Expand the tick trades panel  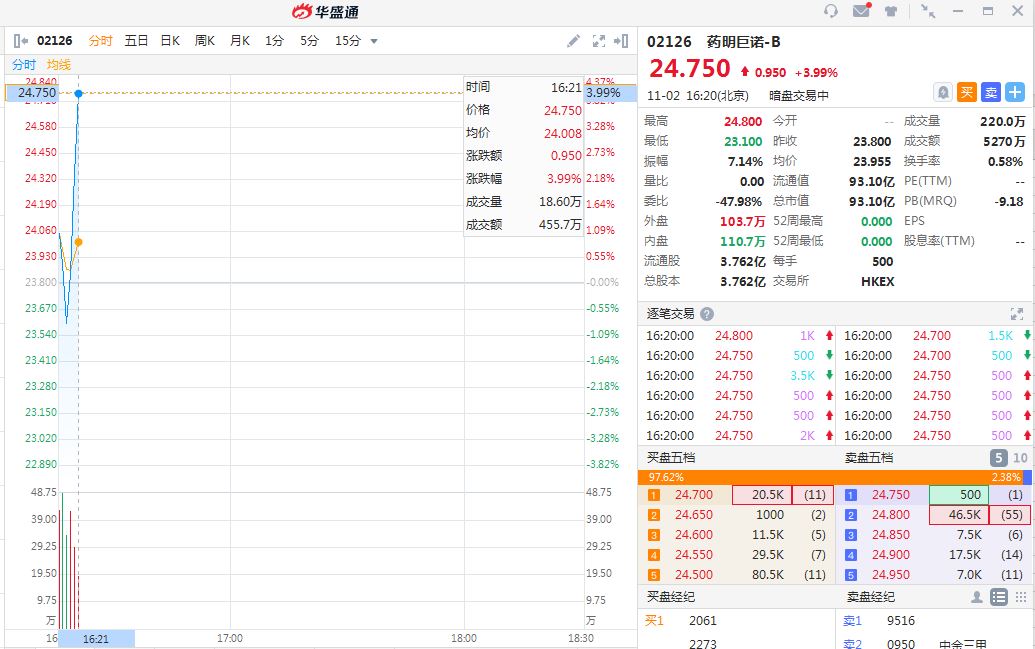tap(1016, 314)
